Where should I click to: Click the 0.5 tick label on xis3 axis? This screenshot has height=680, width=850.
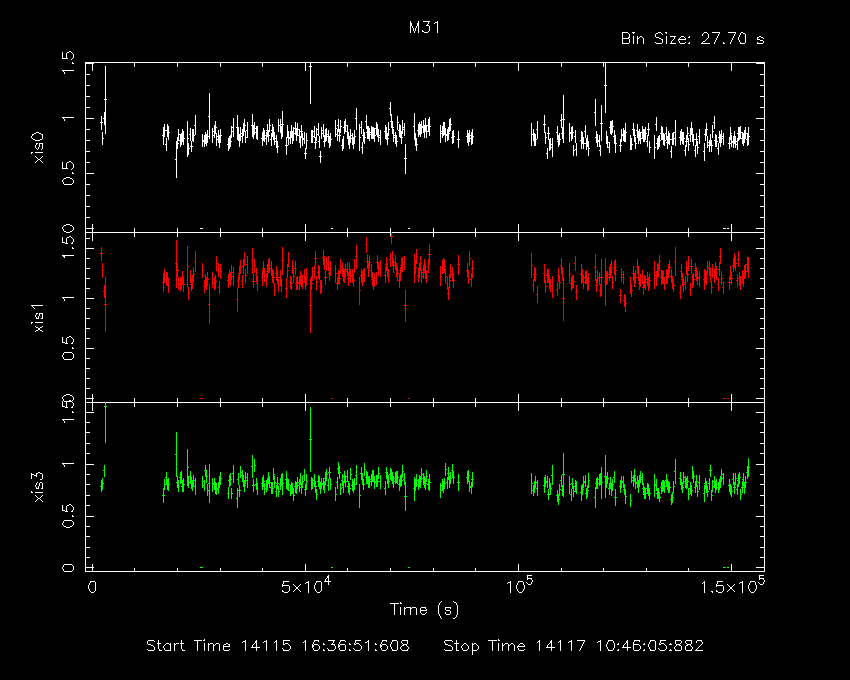click(68, 517)
